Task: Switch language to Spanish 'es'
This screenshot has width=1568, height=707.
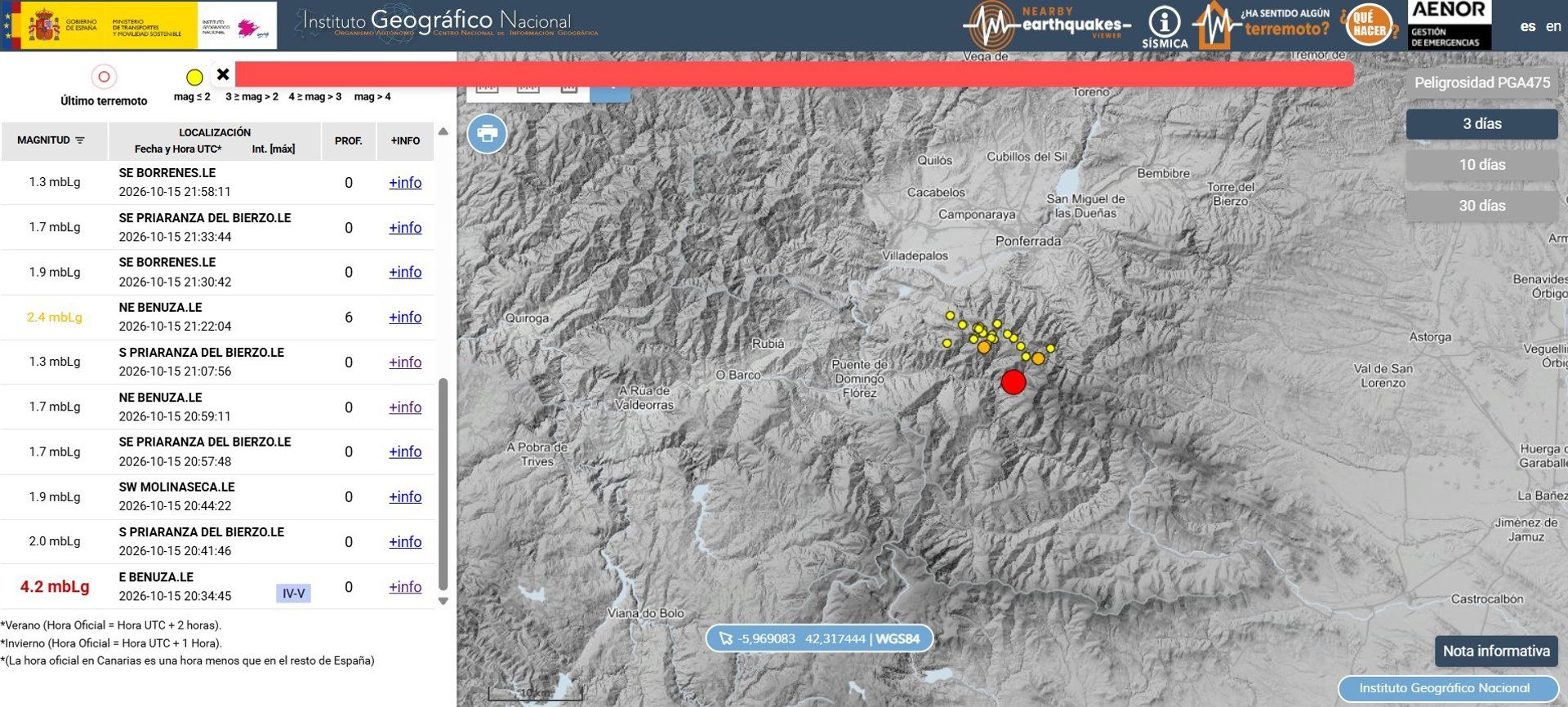Action: (1527, 26)
